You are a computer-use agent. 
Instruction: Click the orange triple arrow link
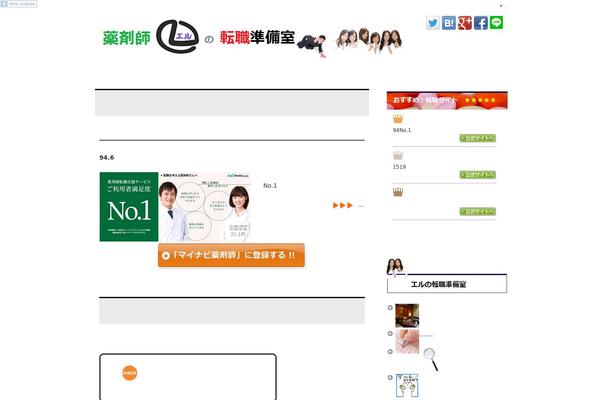[x=342, y=206]
